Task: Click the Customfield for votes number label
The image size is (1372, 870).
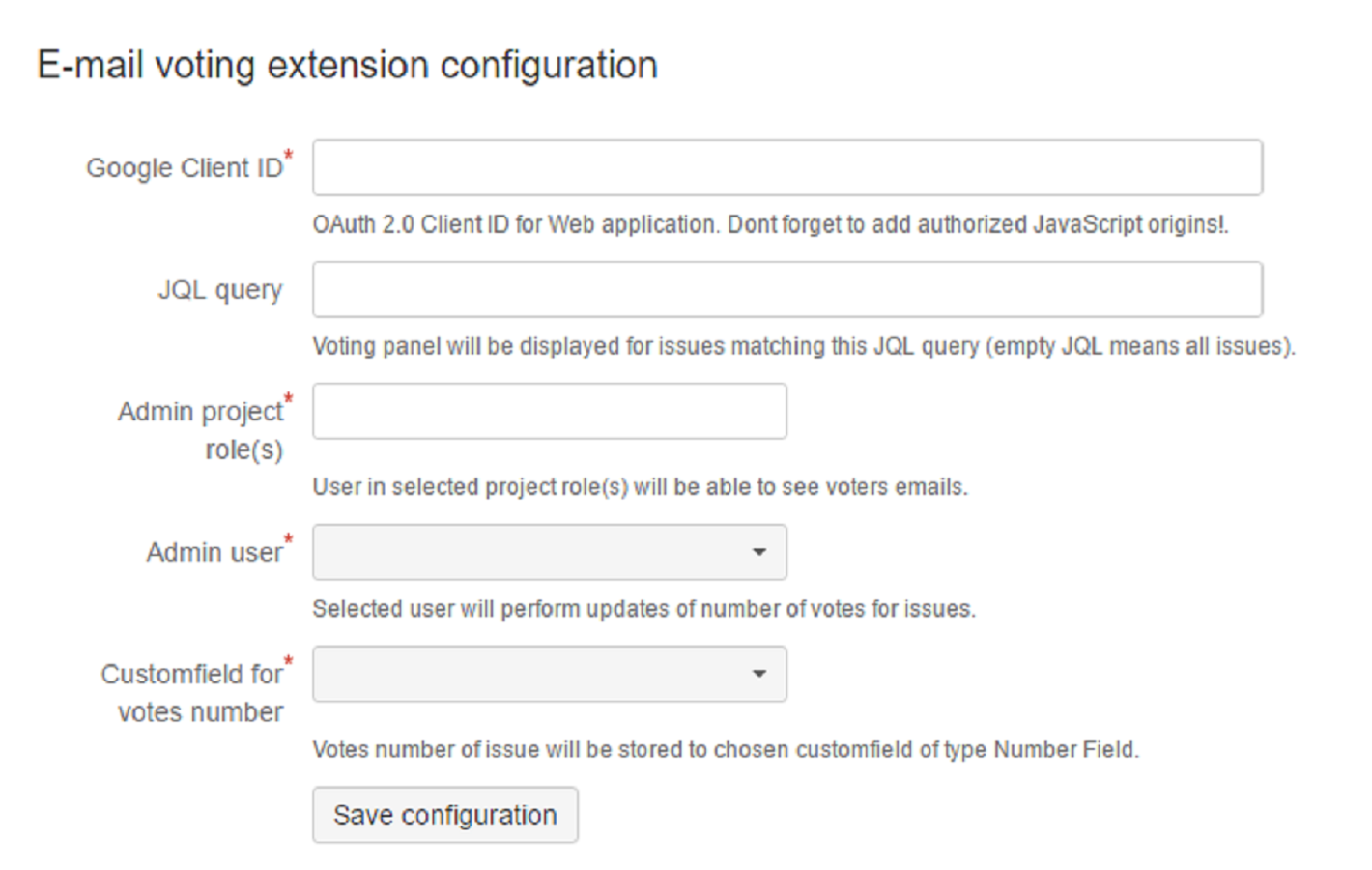Action: [191, 693]
